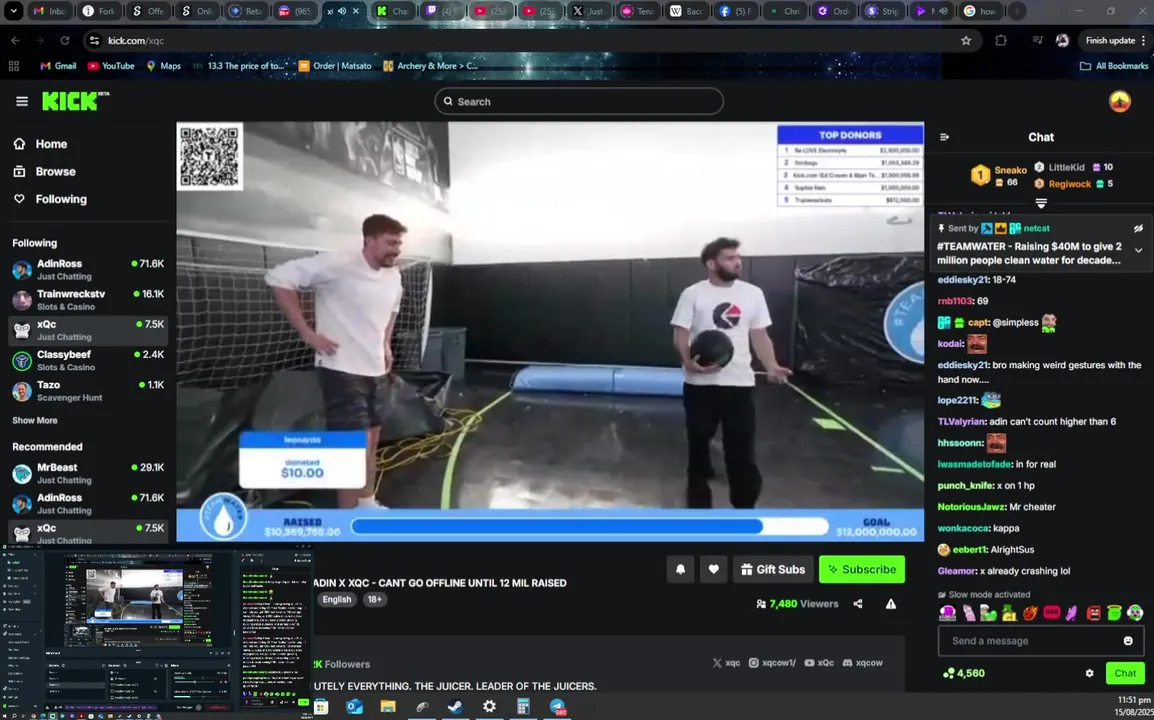The height and width of the screenshot is (720, 1154).
Task: Bookmark page with star icon
Action: pyautogui.click(x=966, y=40)
